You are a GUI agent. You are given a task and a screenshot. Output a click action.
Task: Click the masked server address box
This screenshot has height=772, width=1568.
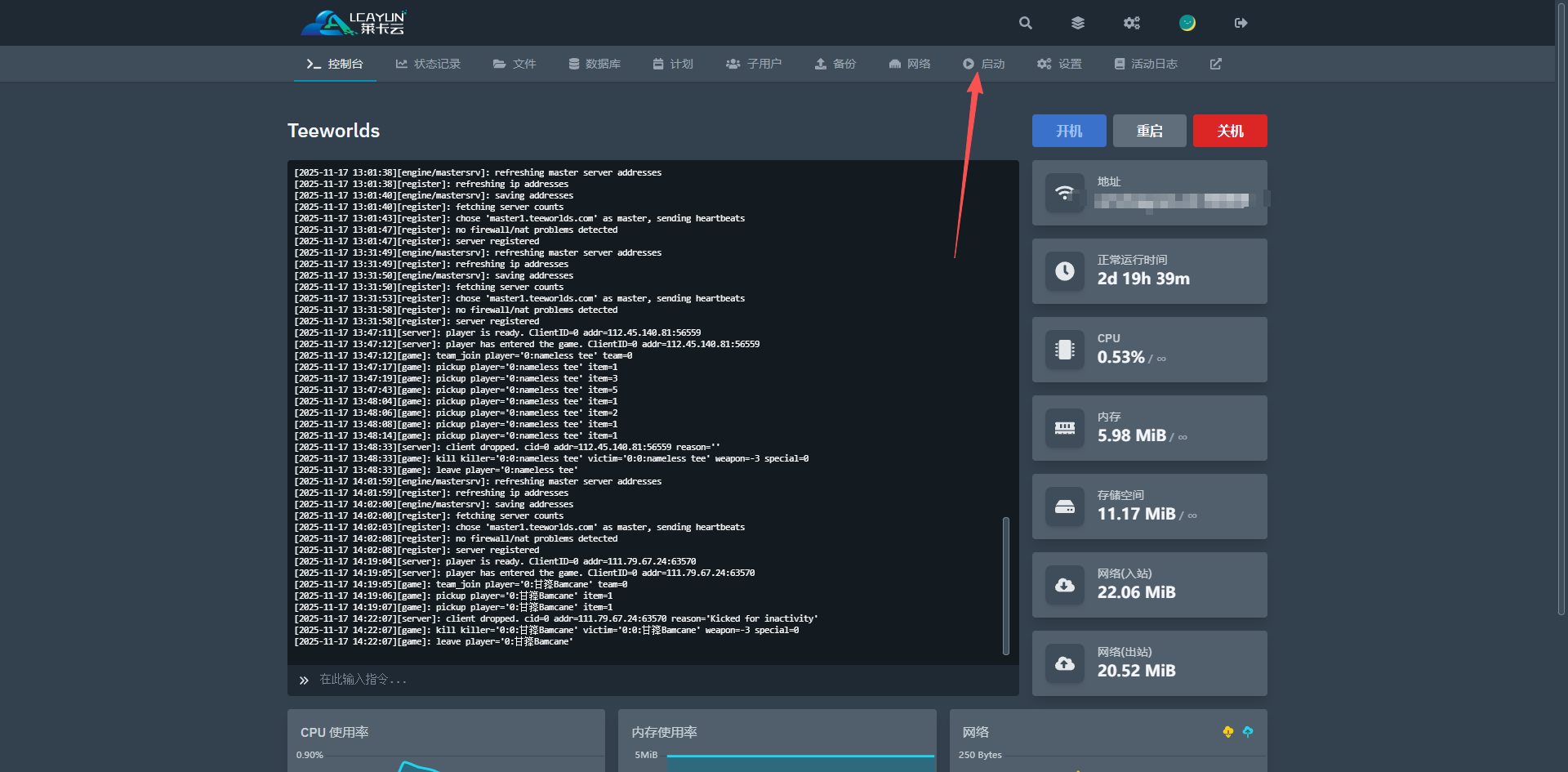[1171, 200]
